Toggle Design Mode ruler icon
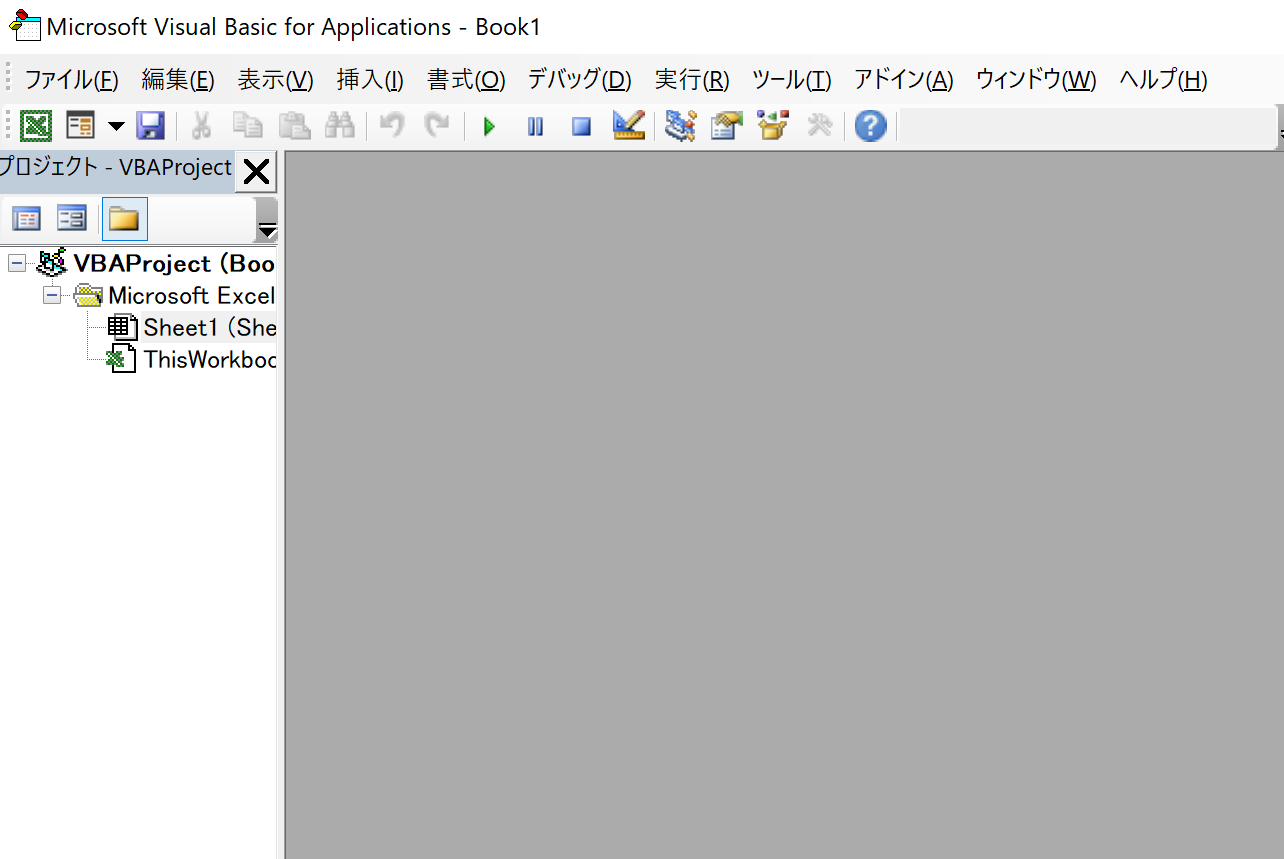This screenshot has width=1284, height=859. pos(628,126)
